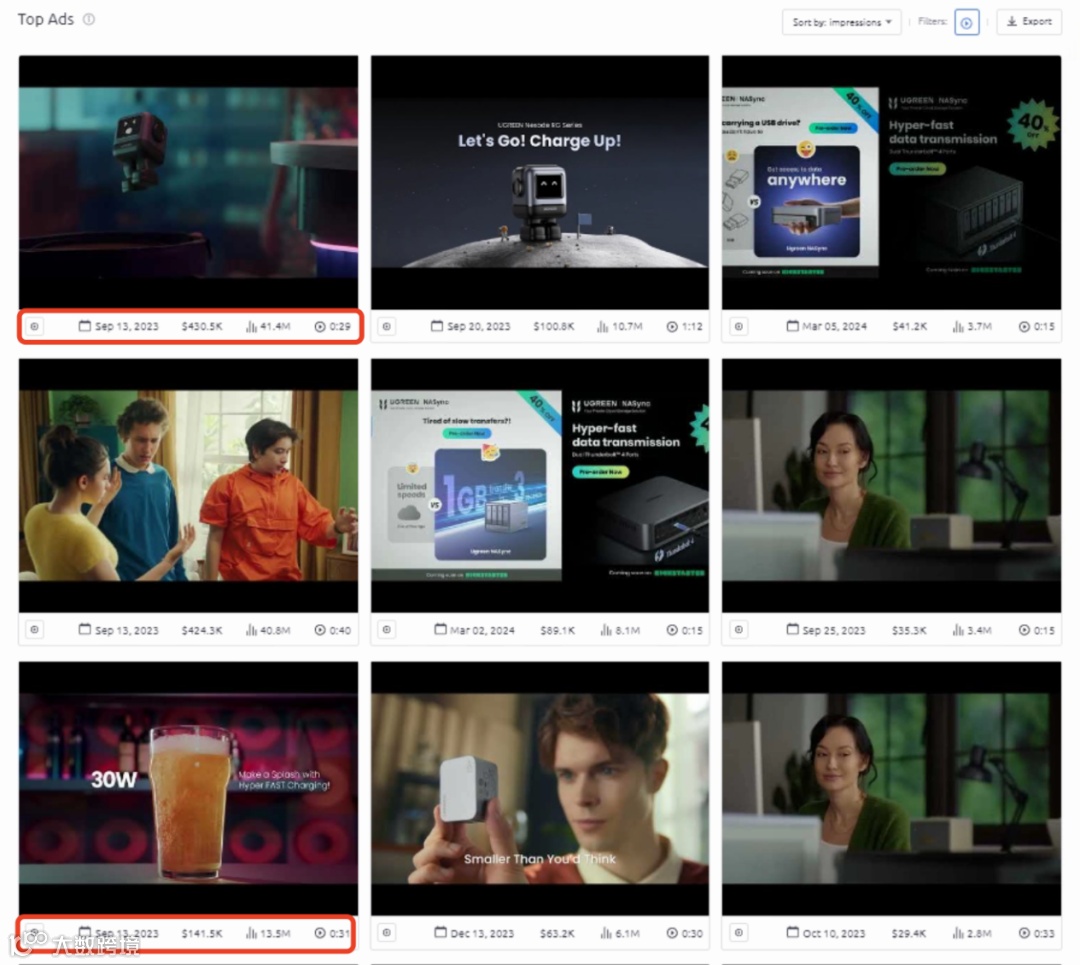Viewport: 1080px width, 965px height.
Task: Click the play duration icon beside 0:29
Action: [320, 326]
